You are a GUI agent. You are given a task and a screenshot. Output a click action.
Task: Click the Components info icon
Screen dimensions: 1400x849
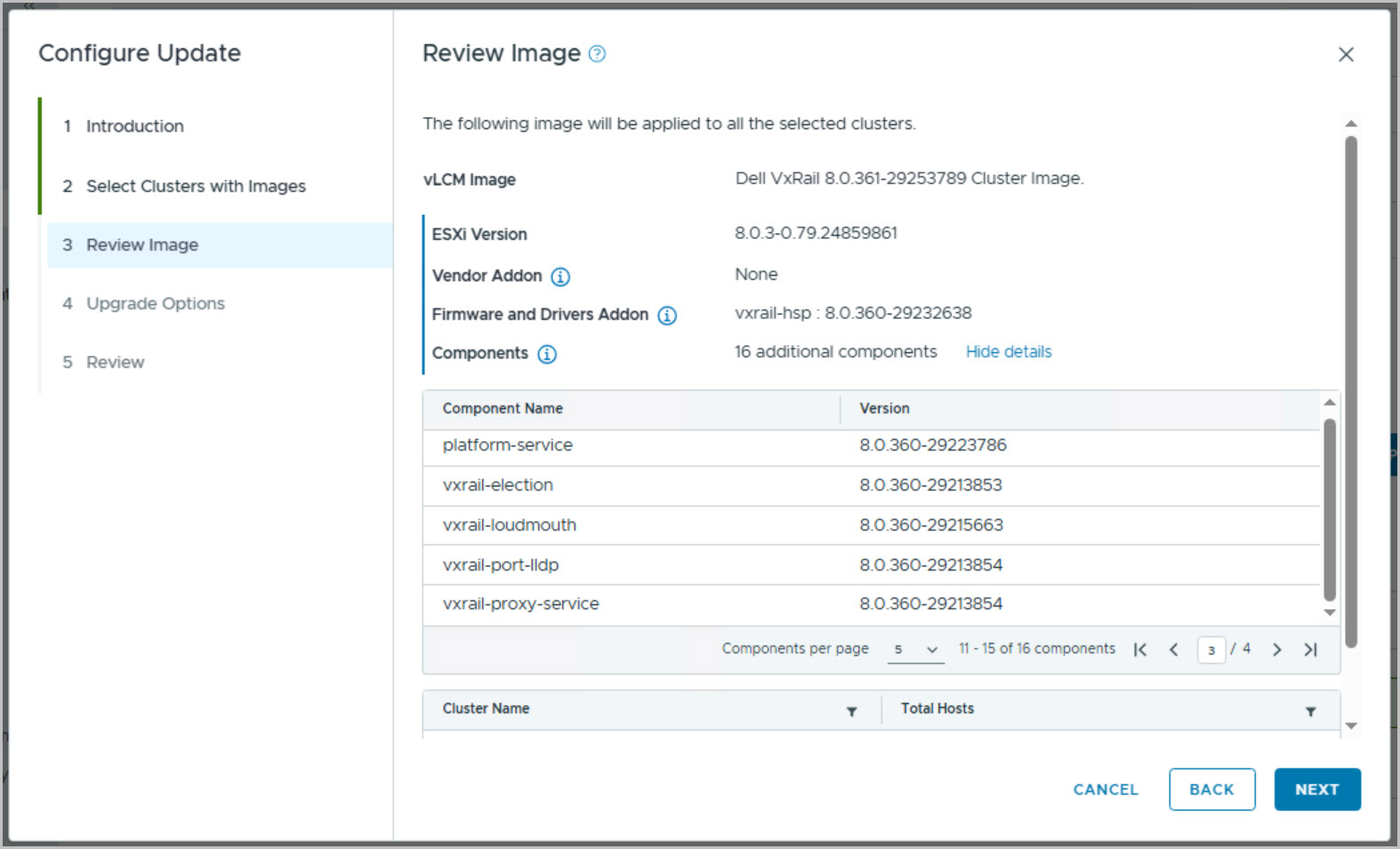pos(547,355)
